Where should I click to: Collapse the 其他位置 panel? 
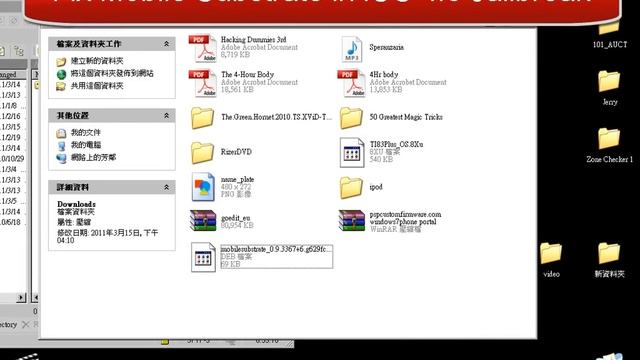pos(166,116)
